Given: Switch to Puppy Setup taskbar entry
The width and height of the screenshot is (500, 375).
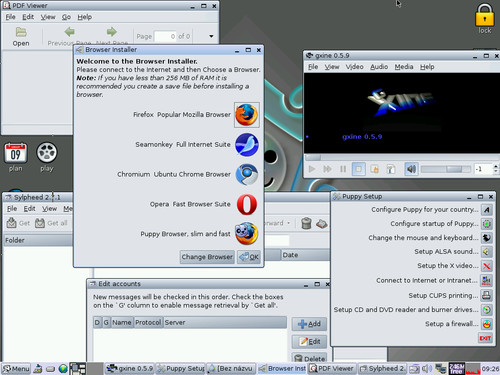Looking at the screenshot, I should click(x=180, y=369).
